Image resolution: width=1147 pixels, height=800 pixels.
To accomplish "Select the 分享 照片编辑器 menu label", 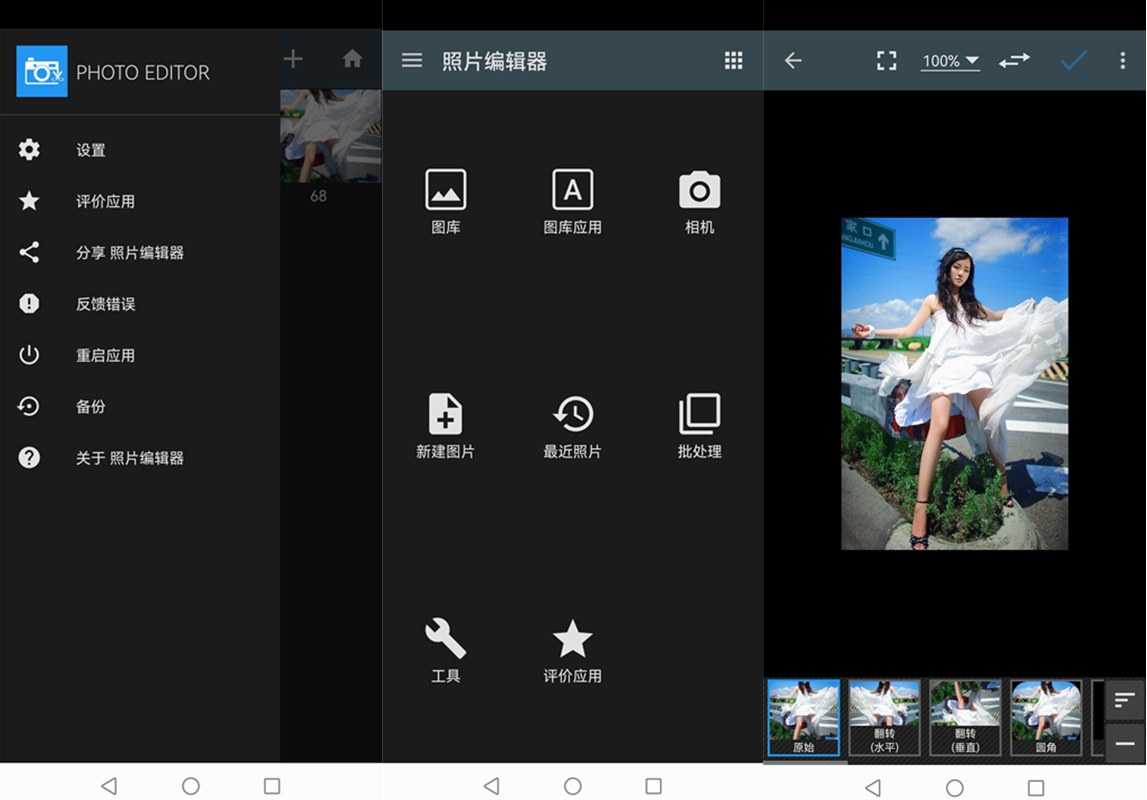I will [x=129, y=252].
